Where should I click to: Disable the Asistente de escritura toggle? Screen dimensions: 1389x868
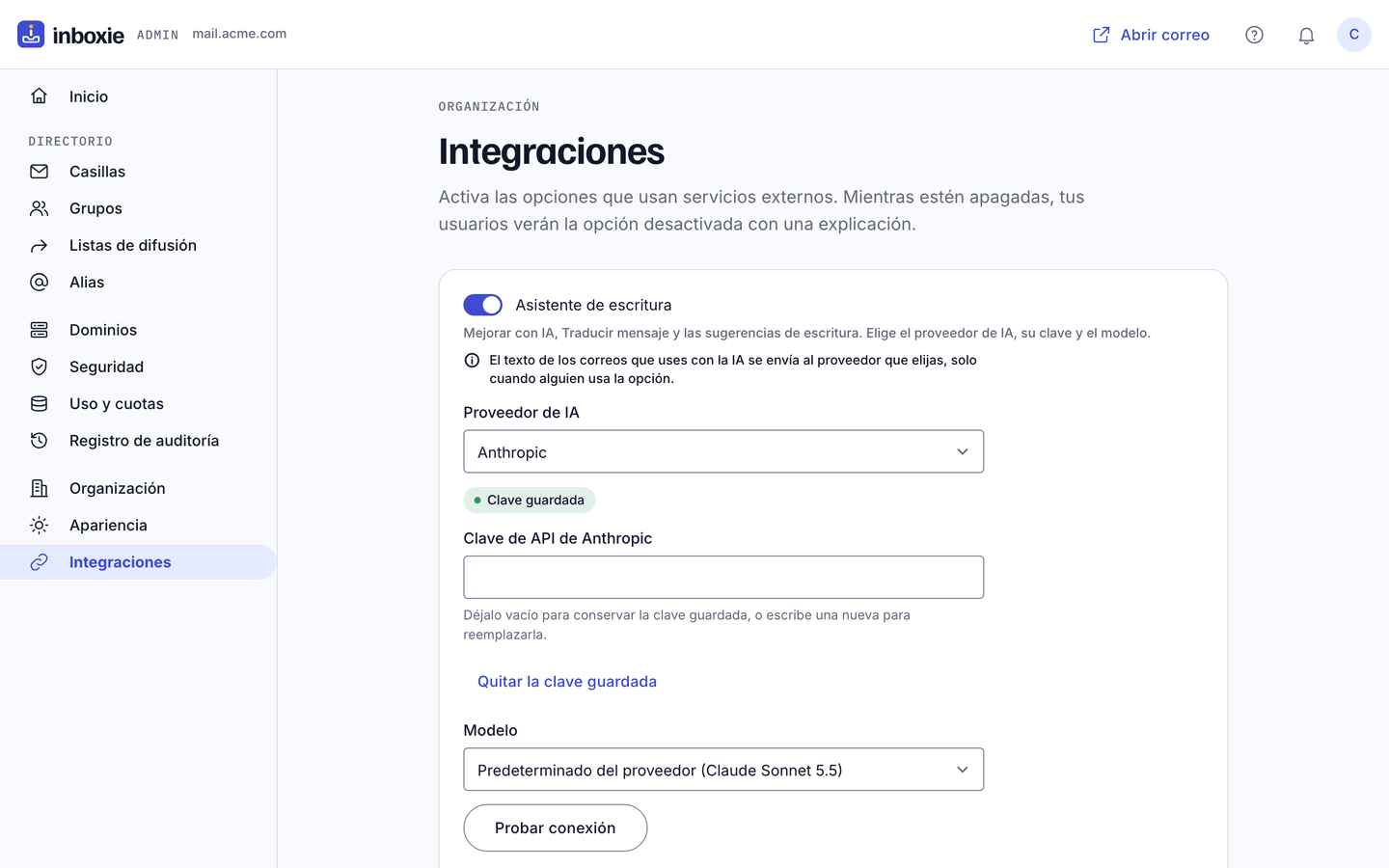(x=482, y=305)
